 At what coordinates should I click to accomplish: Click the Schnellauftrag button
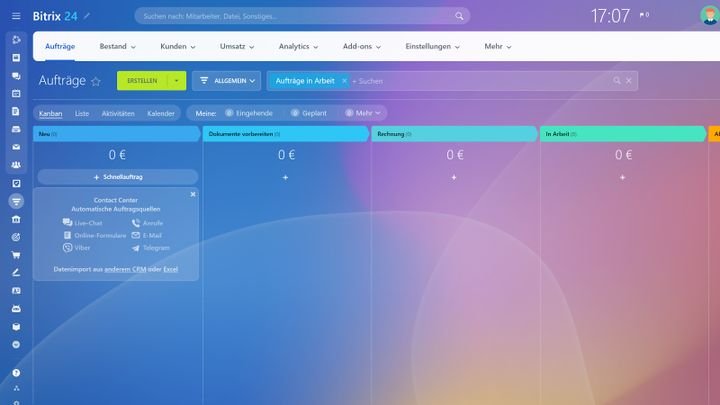(x=118, y=177)
